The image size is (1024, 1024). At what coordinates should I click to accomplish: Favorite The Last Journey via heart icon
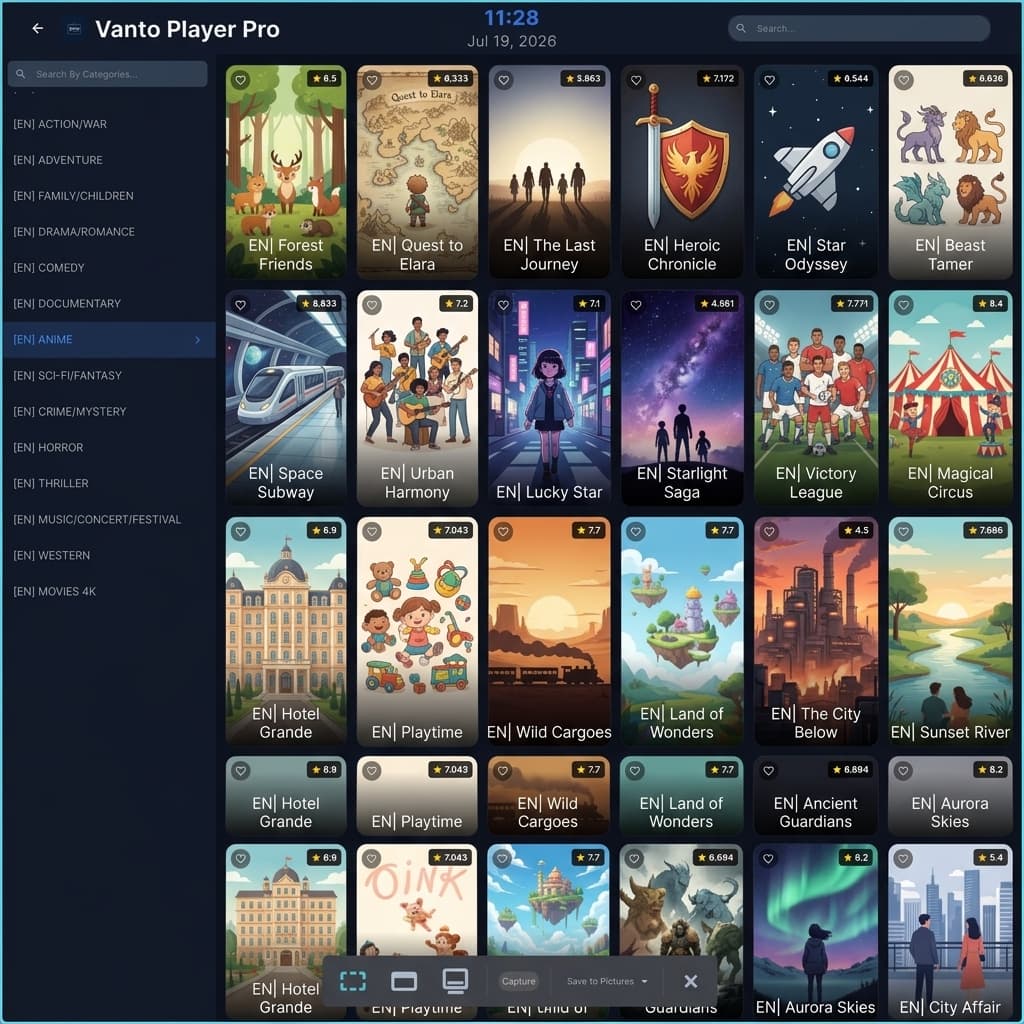[504, 80]
